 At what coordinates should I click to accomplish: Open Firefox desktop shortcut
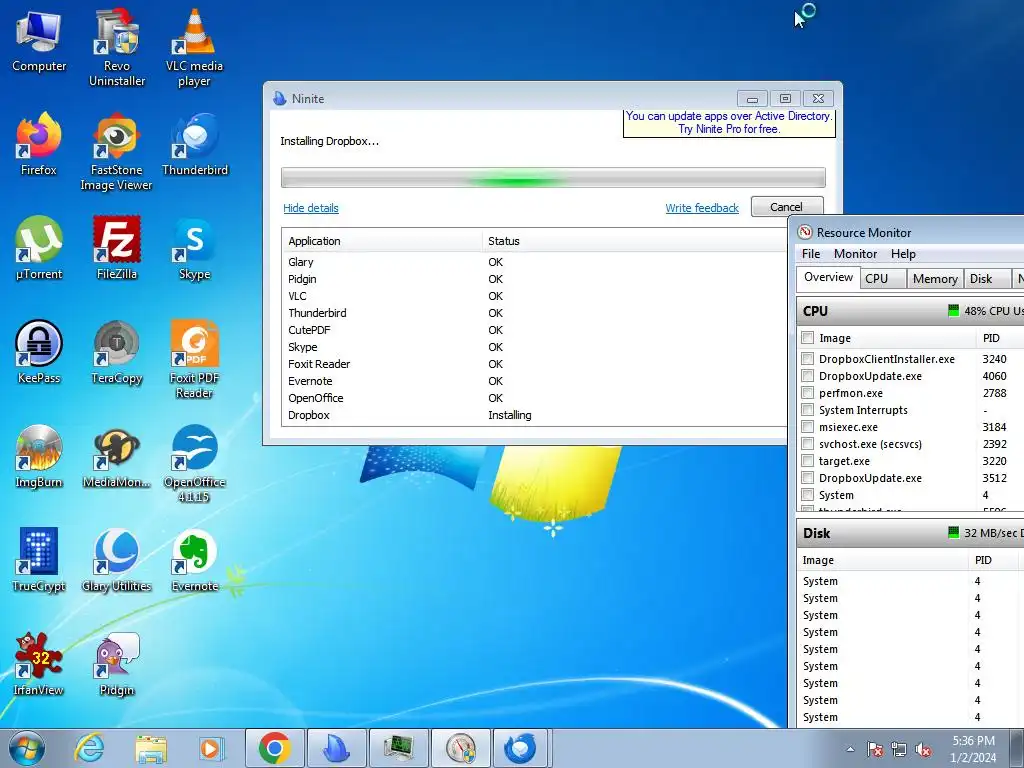pos(39,145)
